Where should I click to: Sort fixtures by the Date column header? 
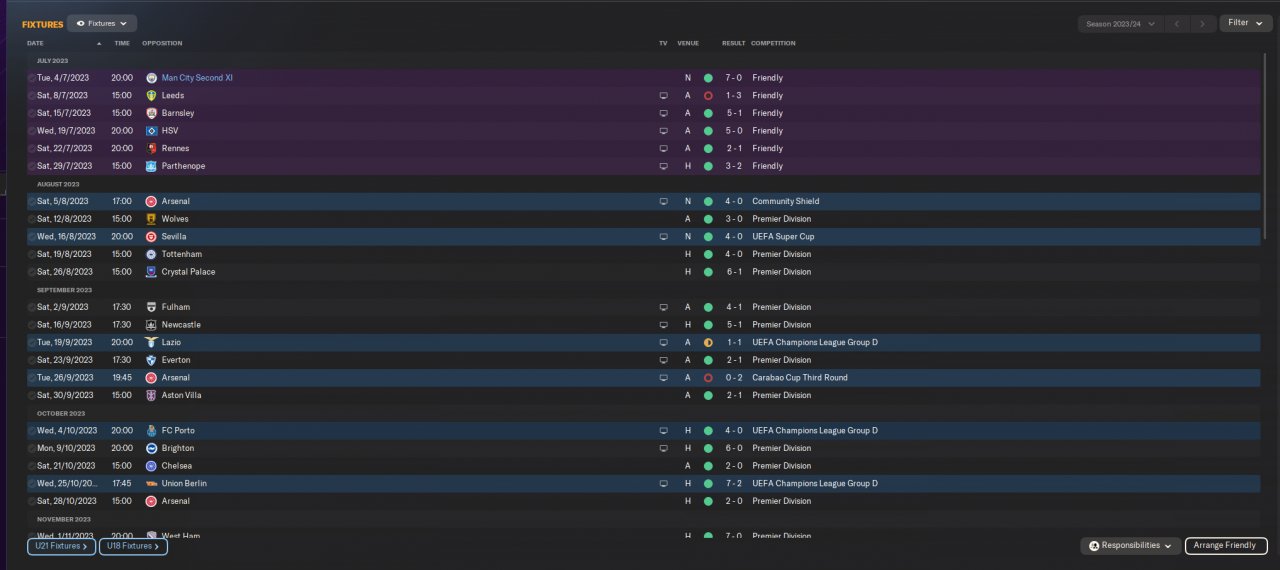[x=36, y=44]
